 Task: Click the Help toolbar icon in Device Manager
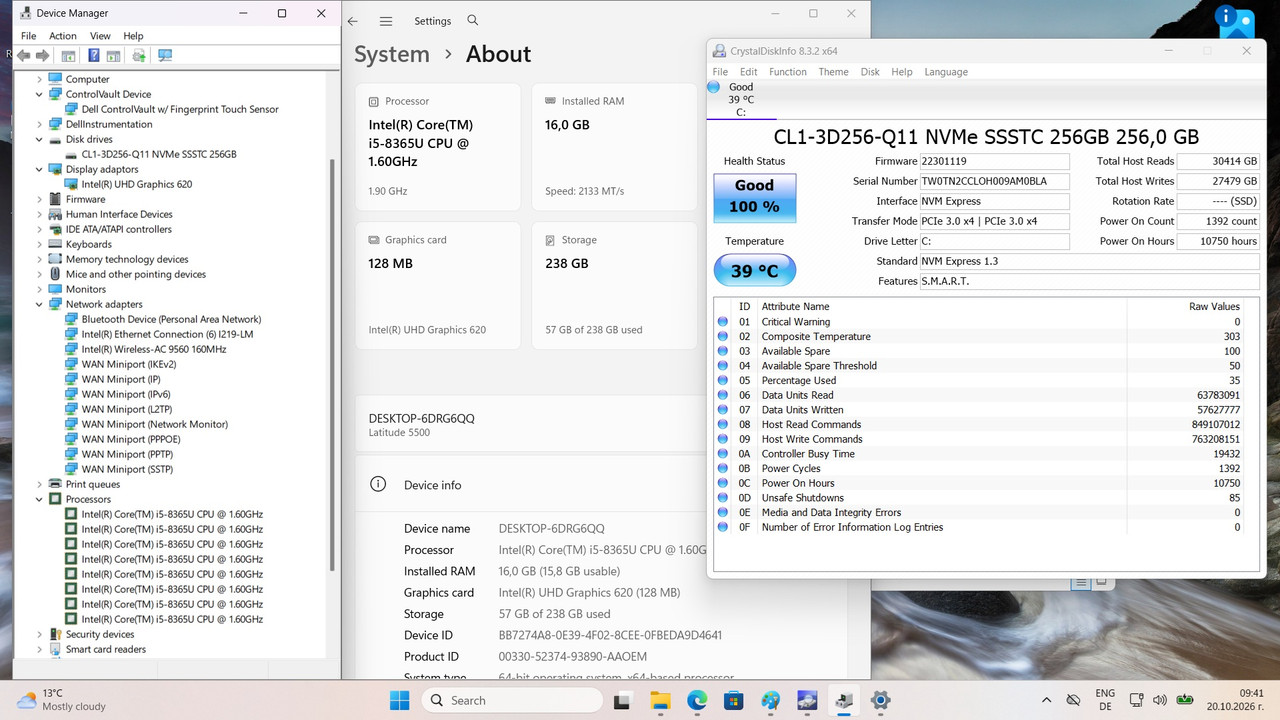(94, 56)
